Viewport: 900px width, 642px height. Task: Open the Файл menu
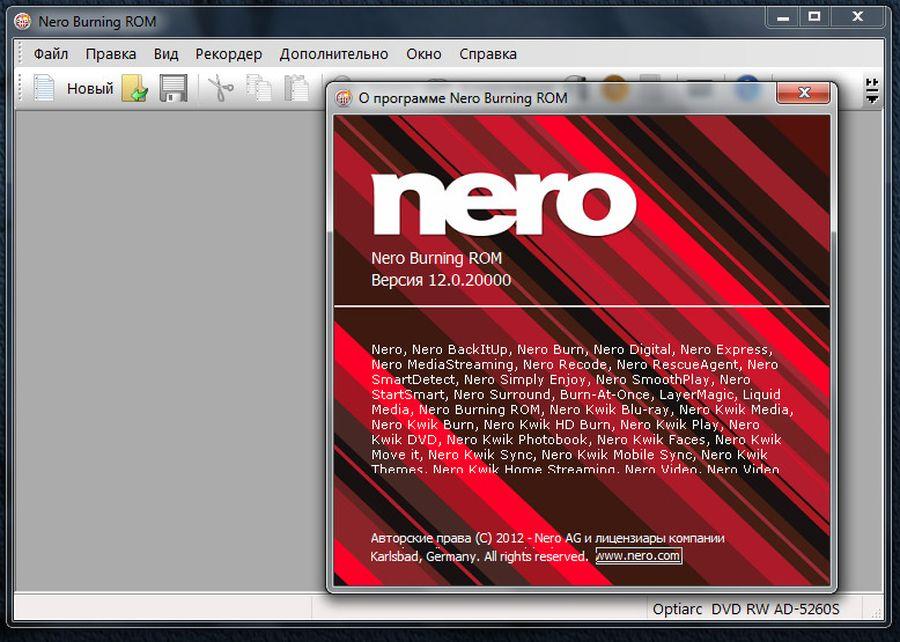click(x=50, y=54)
